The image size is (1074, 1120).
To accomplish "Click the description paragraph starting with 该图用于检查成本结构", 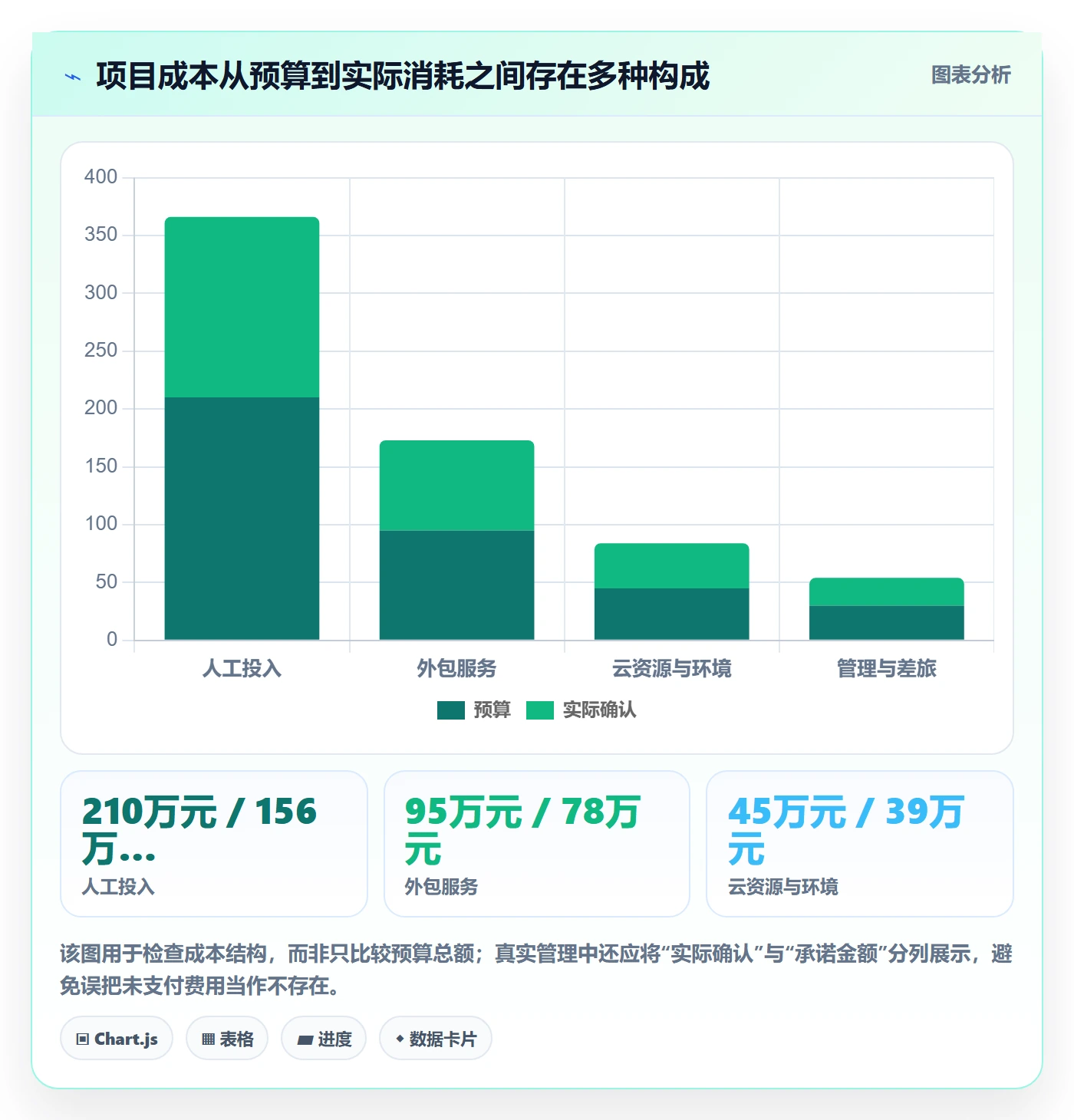I will pos(537,970).
